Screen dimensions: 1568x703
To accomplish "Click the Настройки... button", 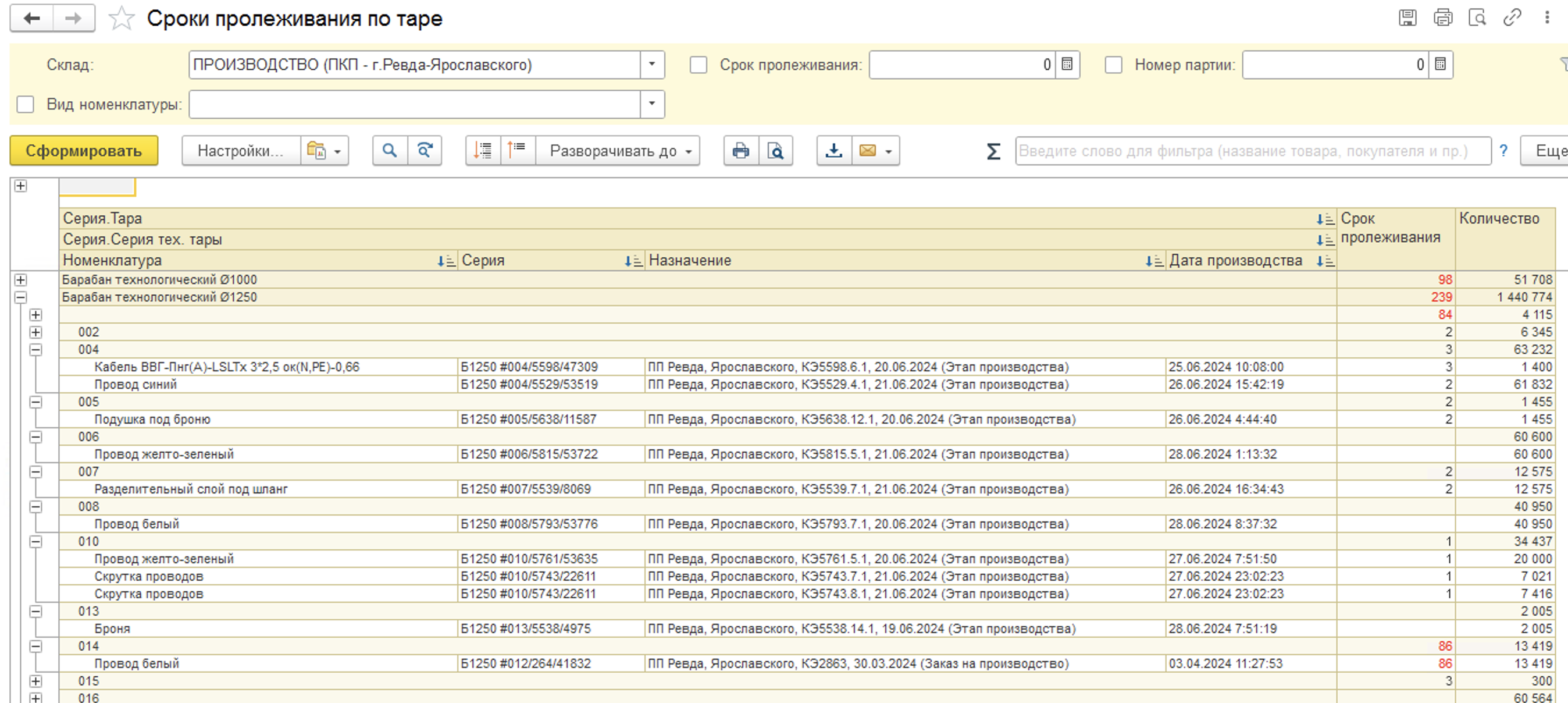I will click(241, 151).
